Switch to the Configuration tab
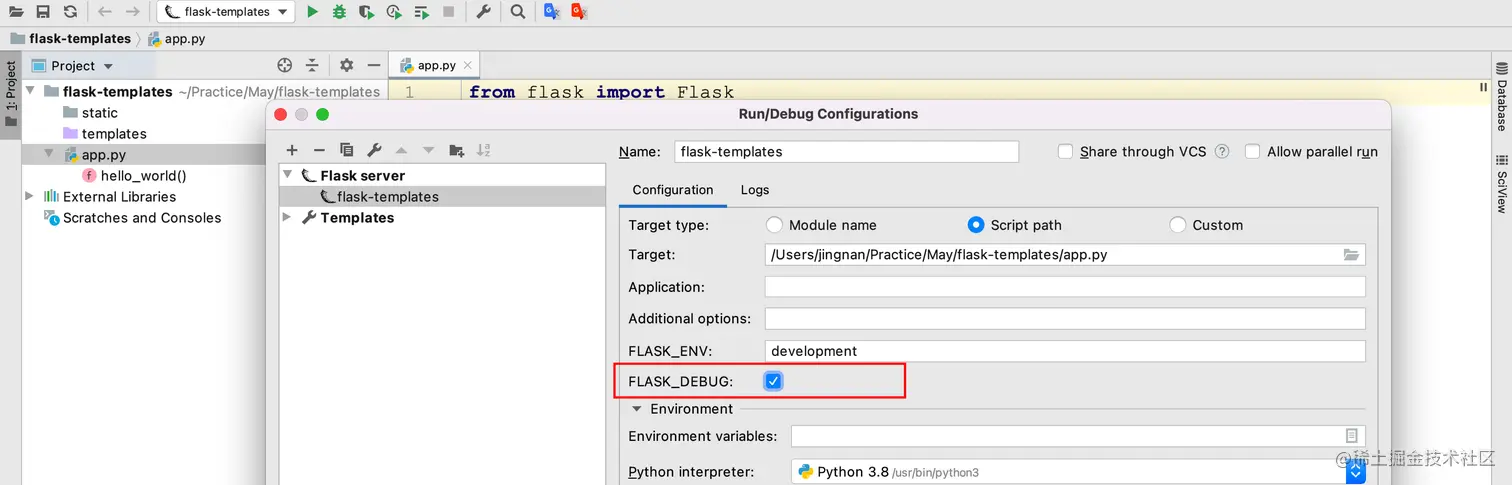This screenshot has width=1512, height=485. click(673, 190)
